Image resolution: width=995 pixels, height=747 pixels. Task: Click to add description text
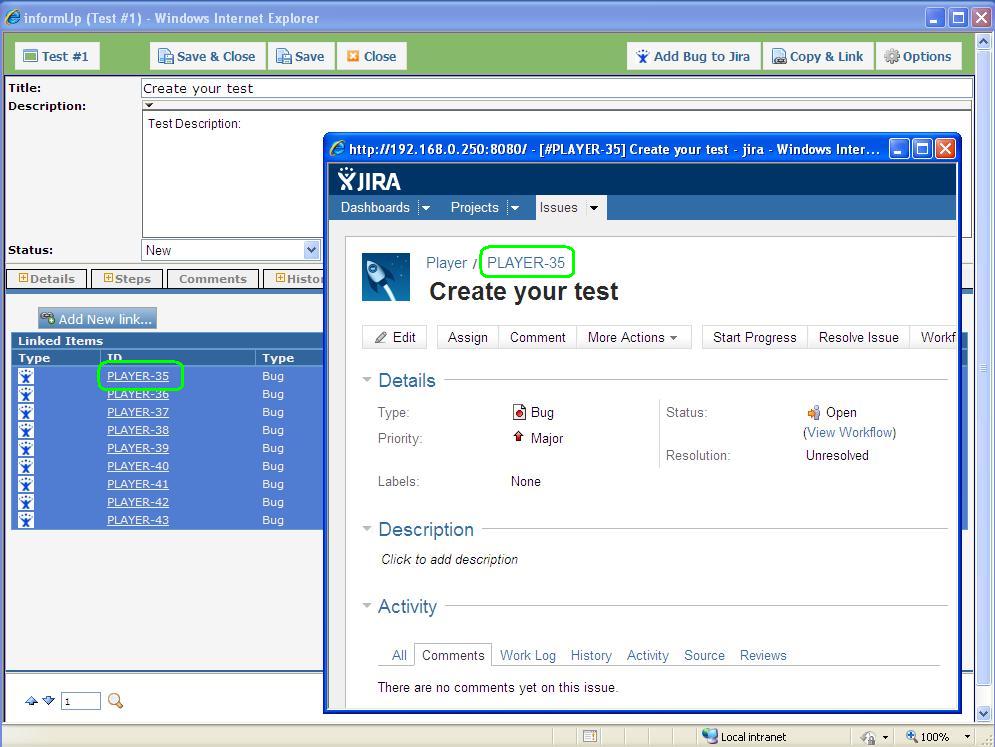(449, 559)
